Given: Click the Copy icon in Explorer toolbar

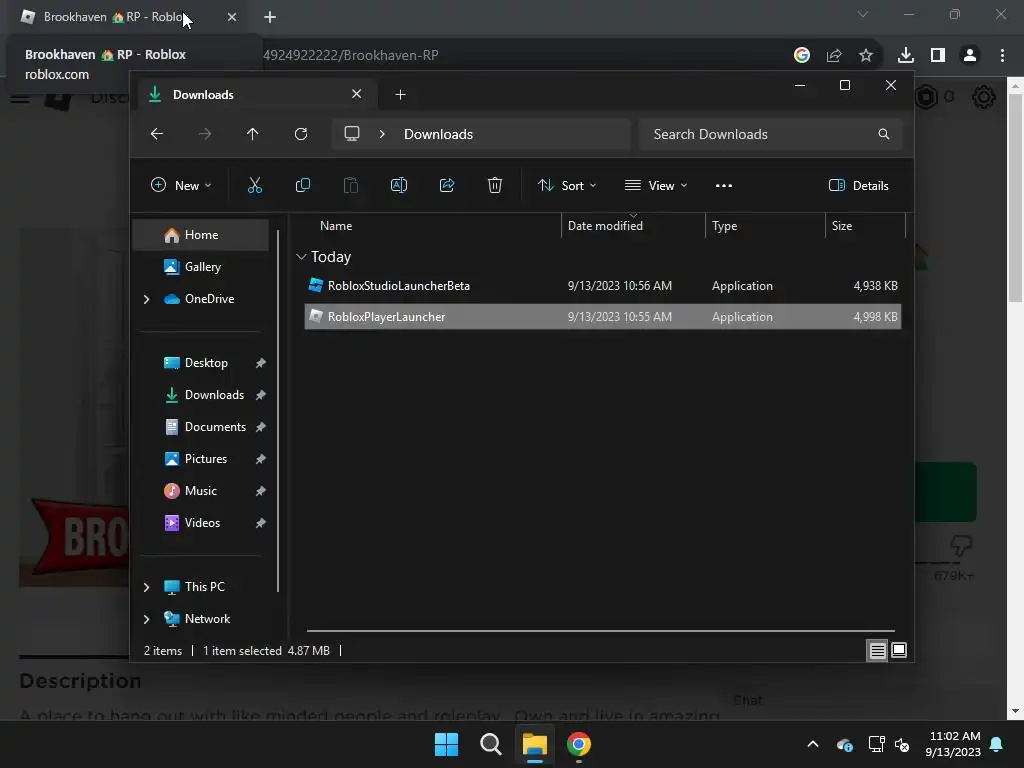Looking at the screenshot, I should 302,185.
